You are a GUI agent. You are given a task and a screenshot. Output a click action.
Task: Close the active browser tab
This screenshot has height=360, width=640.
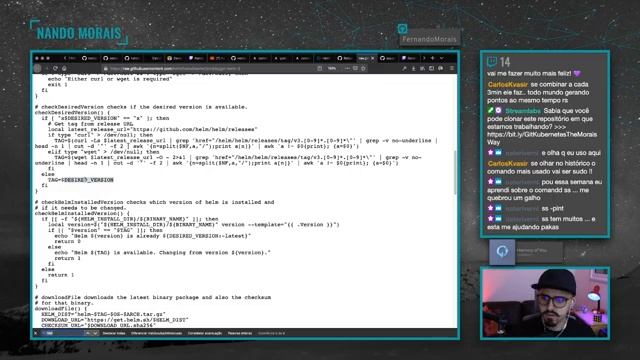373,58
